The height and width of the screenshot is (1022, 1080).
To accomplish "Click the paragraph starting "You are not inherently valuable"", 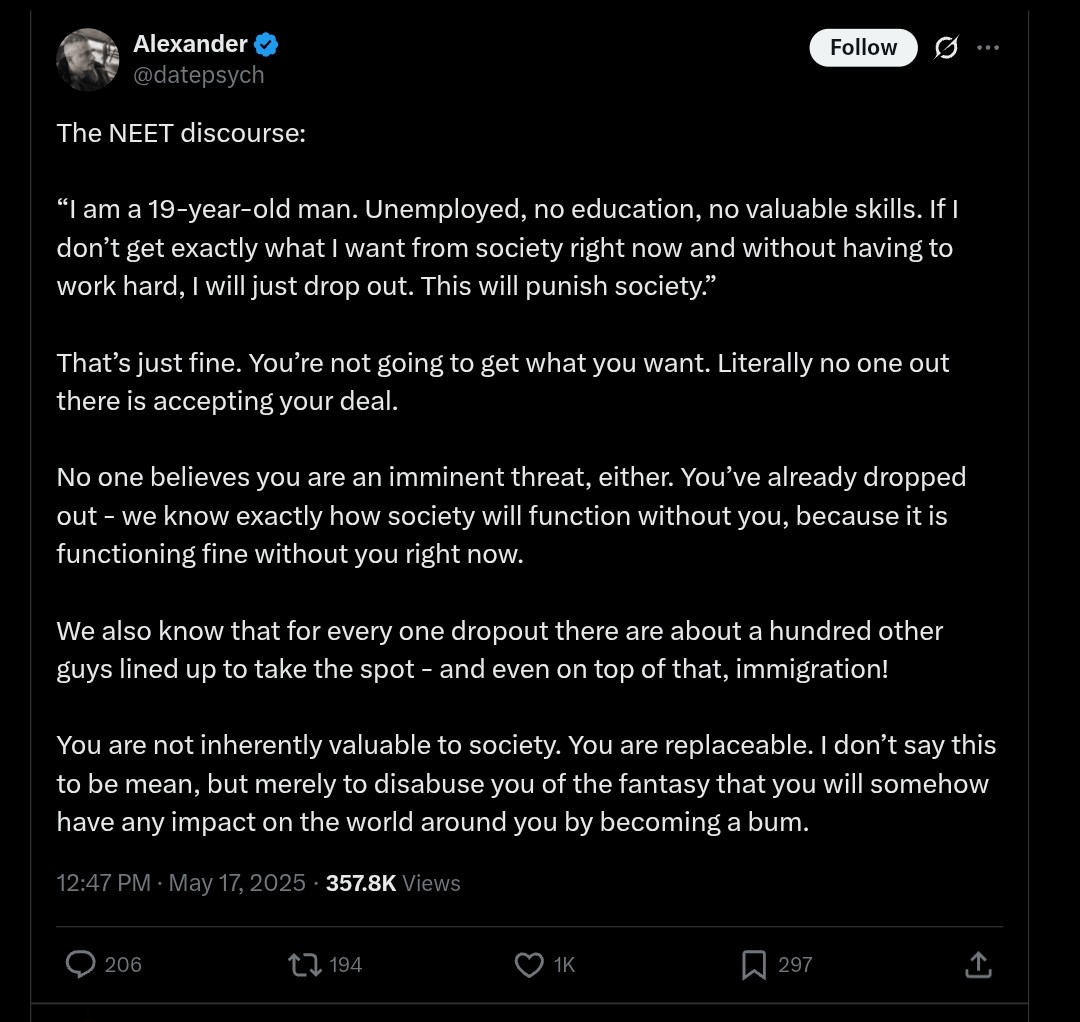I will coord(526,783).
